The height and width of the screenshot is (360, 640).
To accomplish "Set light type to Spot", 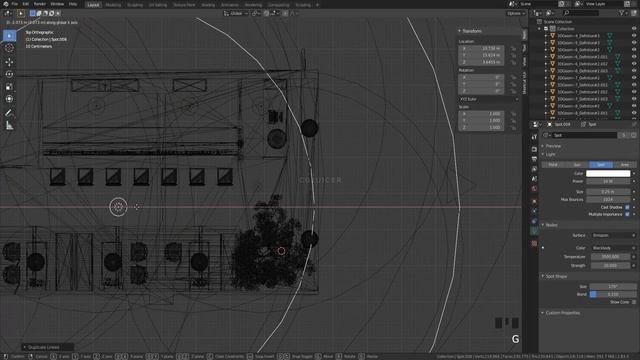I will 601,164.
